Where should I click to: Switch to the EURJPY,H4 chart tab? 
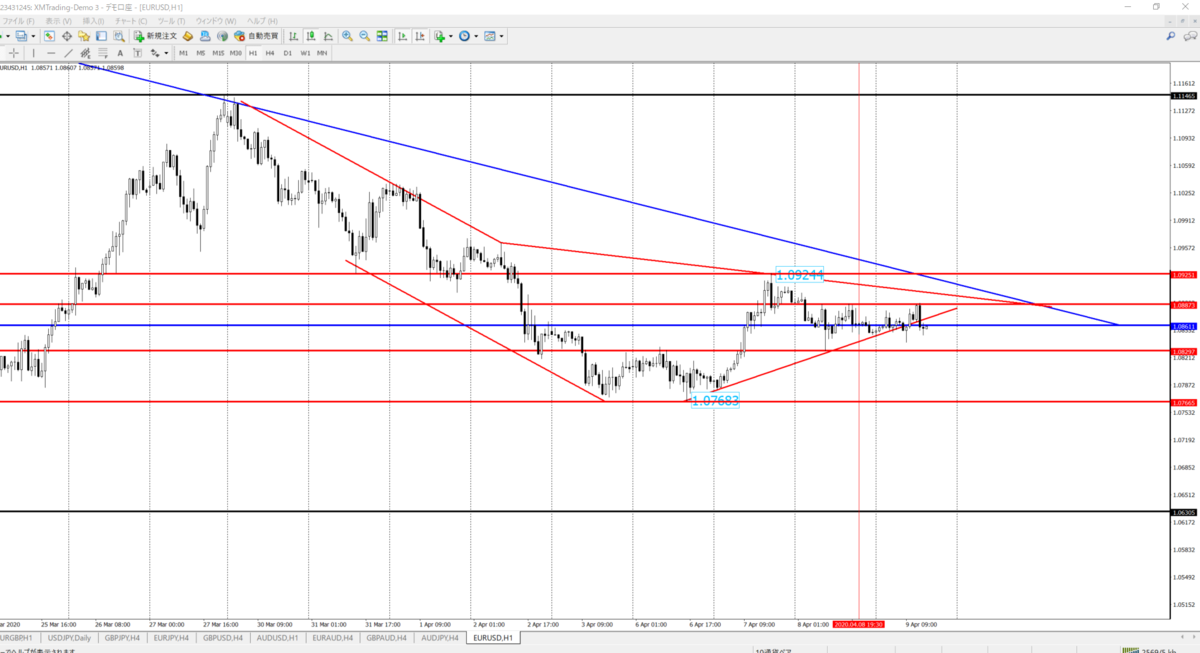point(171,637)
